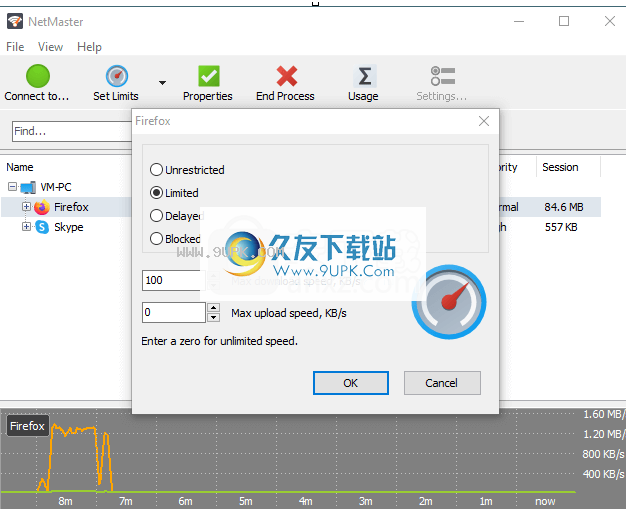
Task: Click the VM-PC computer icon
Action: [28, 187]
